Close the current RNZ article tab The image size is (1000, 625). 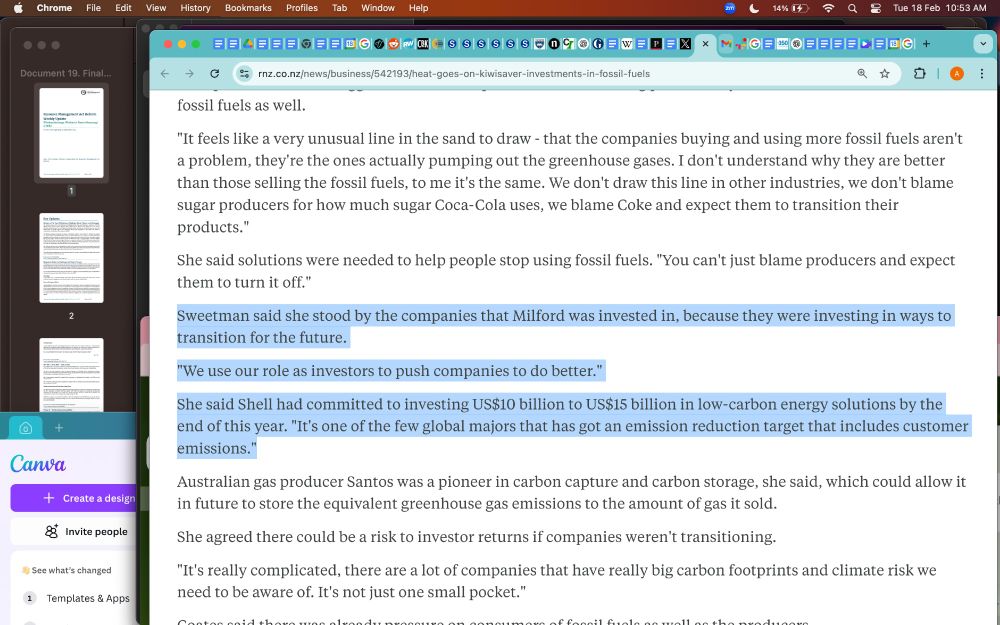[705, 43]
